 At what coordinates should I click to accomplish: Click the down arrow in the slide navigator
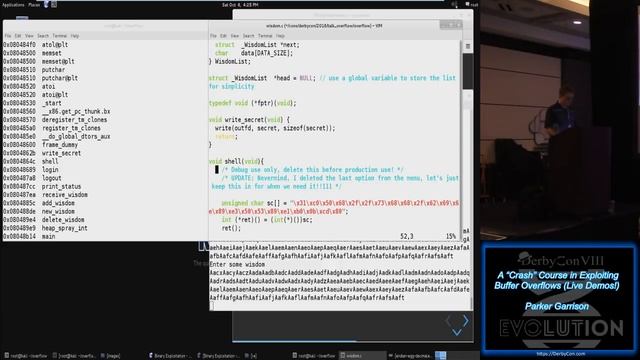[x=457, y=332]
